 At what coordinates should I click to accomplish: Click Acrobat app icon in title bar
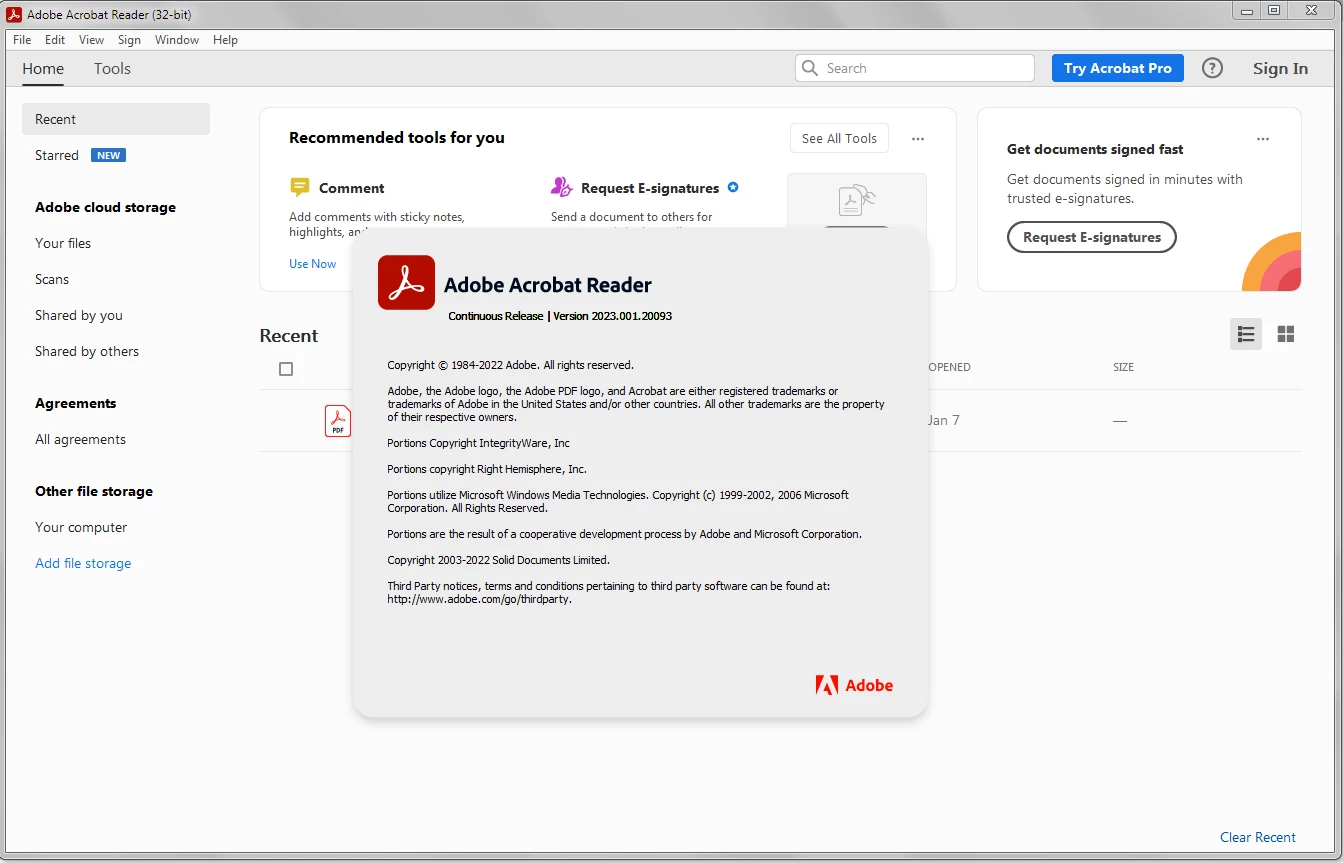click(15, 14)
